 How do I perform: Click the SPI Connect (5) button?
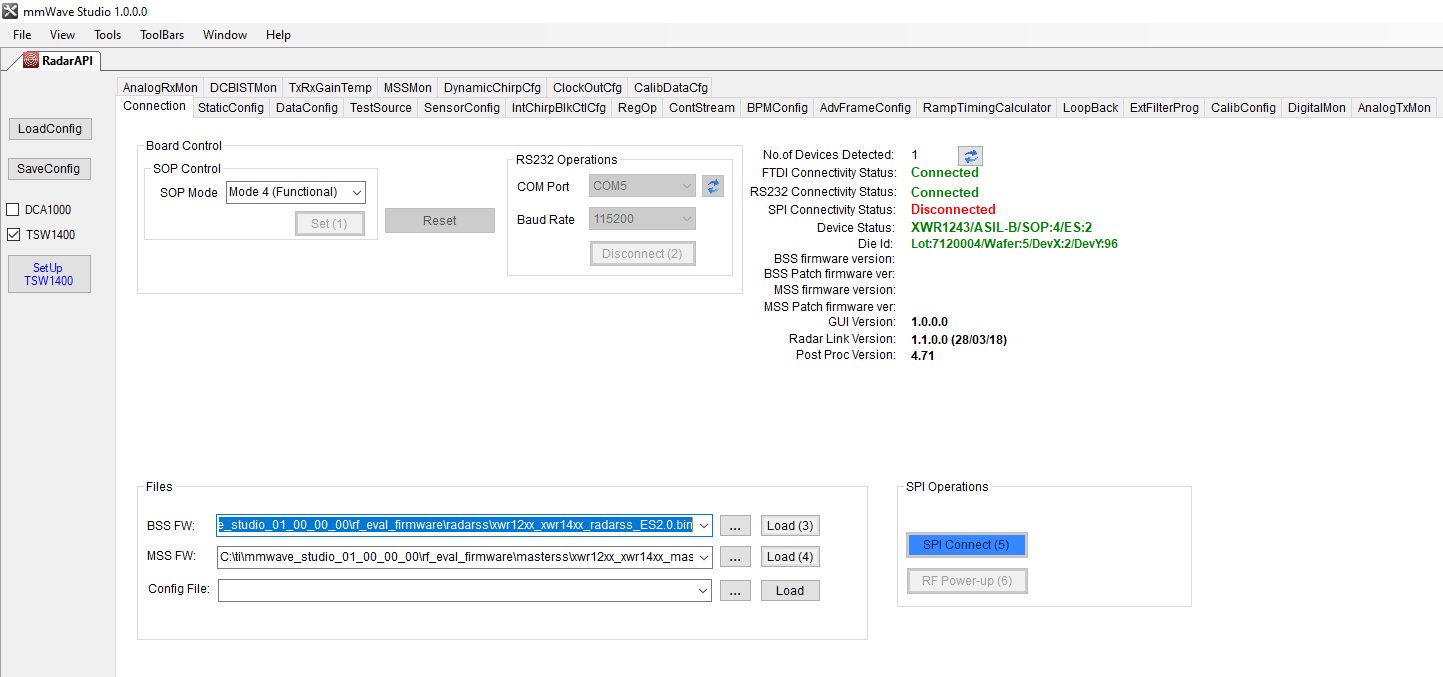point(966,545)
